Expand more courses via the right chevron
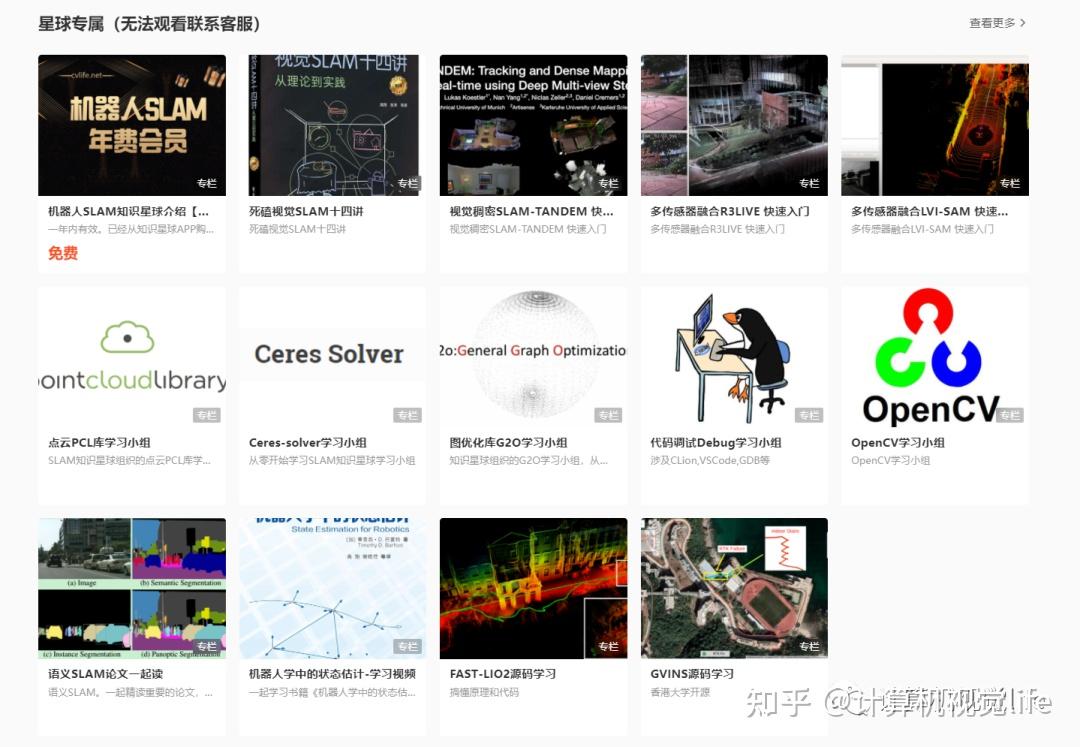The width and height of the screenshot is (1080, 747). [1025, 22]
